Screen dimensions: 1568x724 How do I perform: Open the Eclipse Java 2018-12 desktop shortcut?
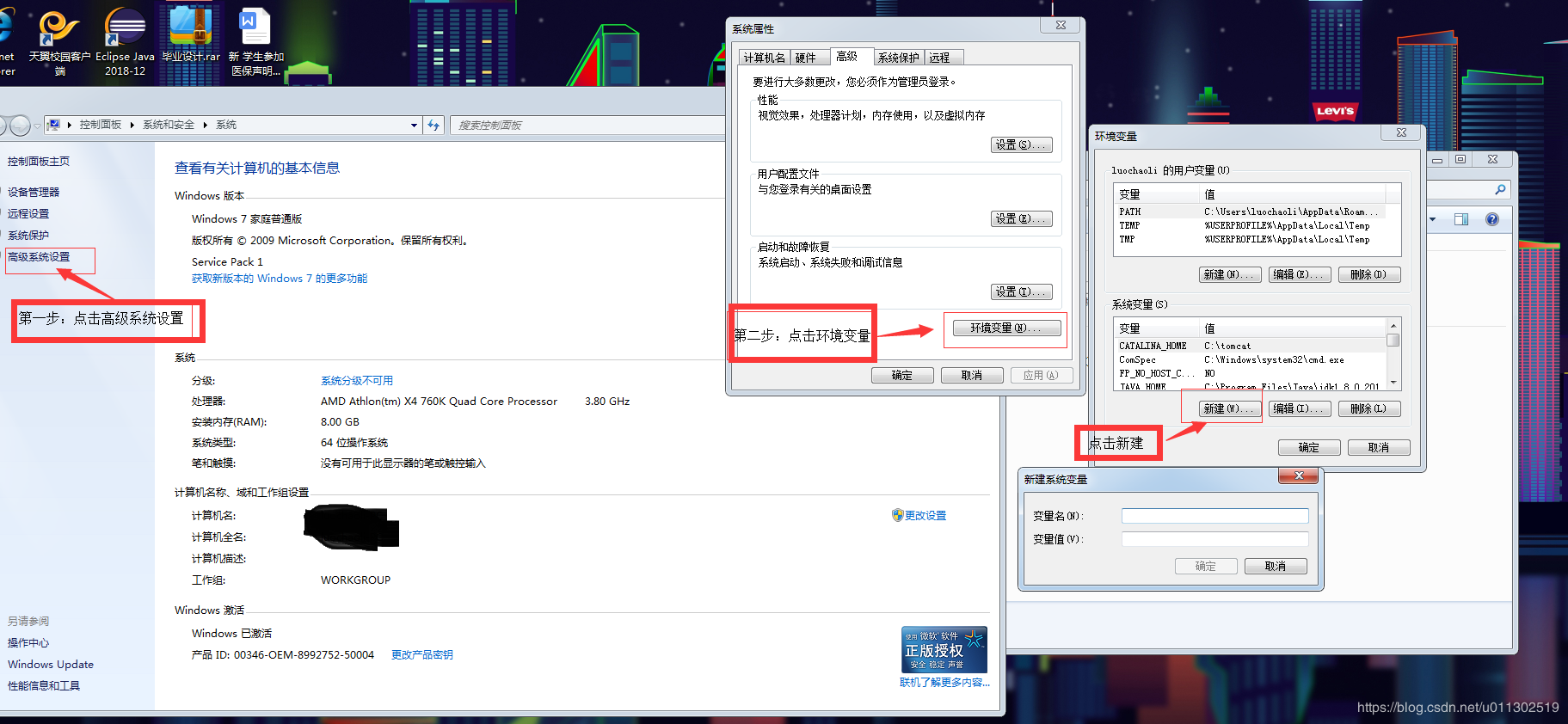125,41
